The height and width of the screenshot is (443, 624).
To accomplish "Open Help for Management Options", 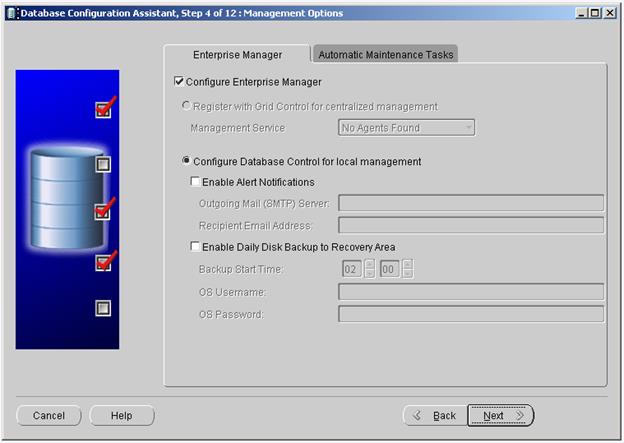I will [x=122, y=416].
